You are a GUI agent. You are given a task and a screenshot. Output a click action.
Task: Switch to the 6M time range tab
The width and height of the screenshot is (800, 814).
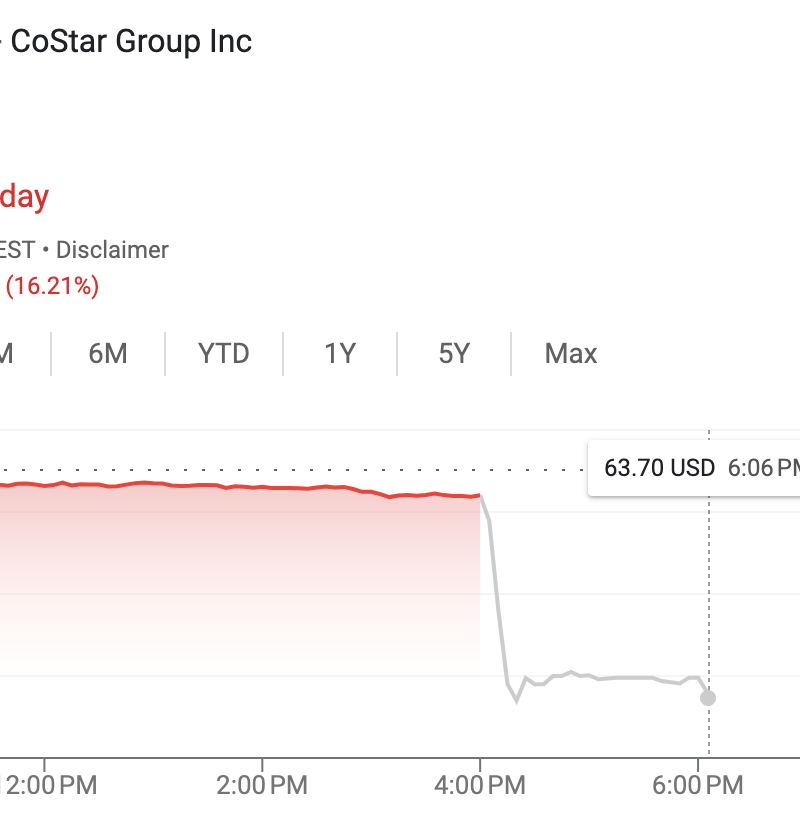108,353
